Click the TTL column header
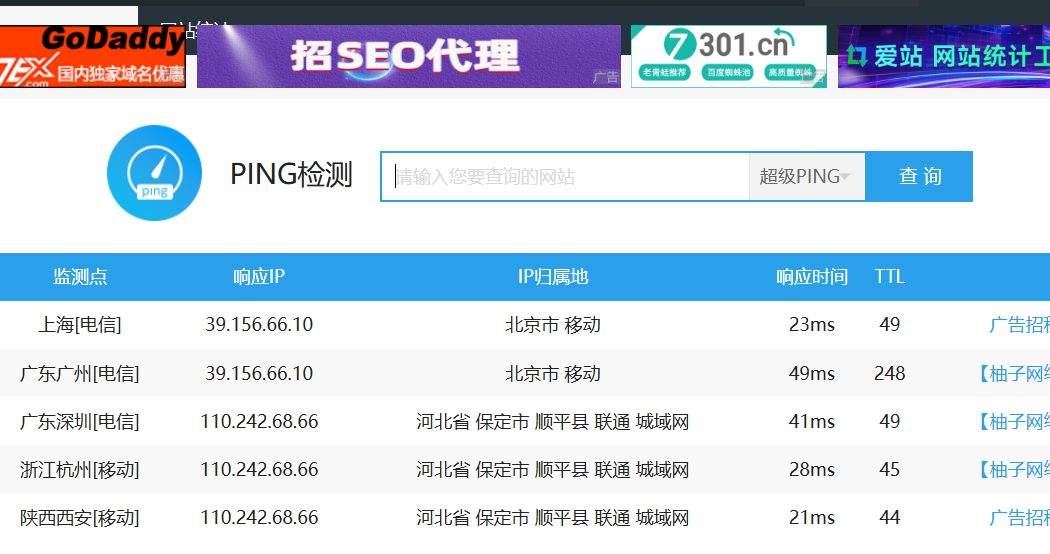This screenshot has height=554, width=1050. tap(889, 277)
